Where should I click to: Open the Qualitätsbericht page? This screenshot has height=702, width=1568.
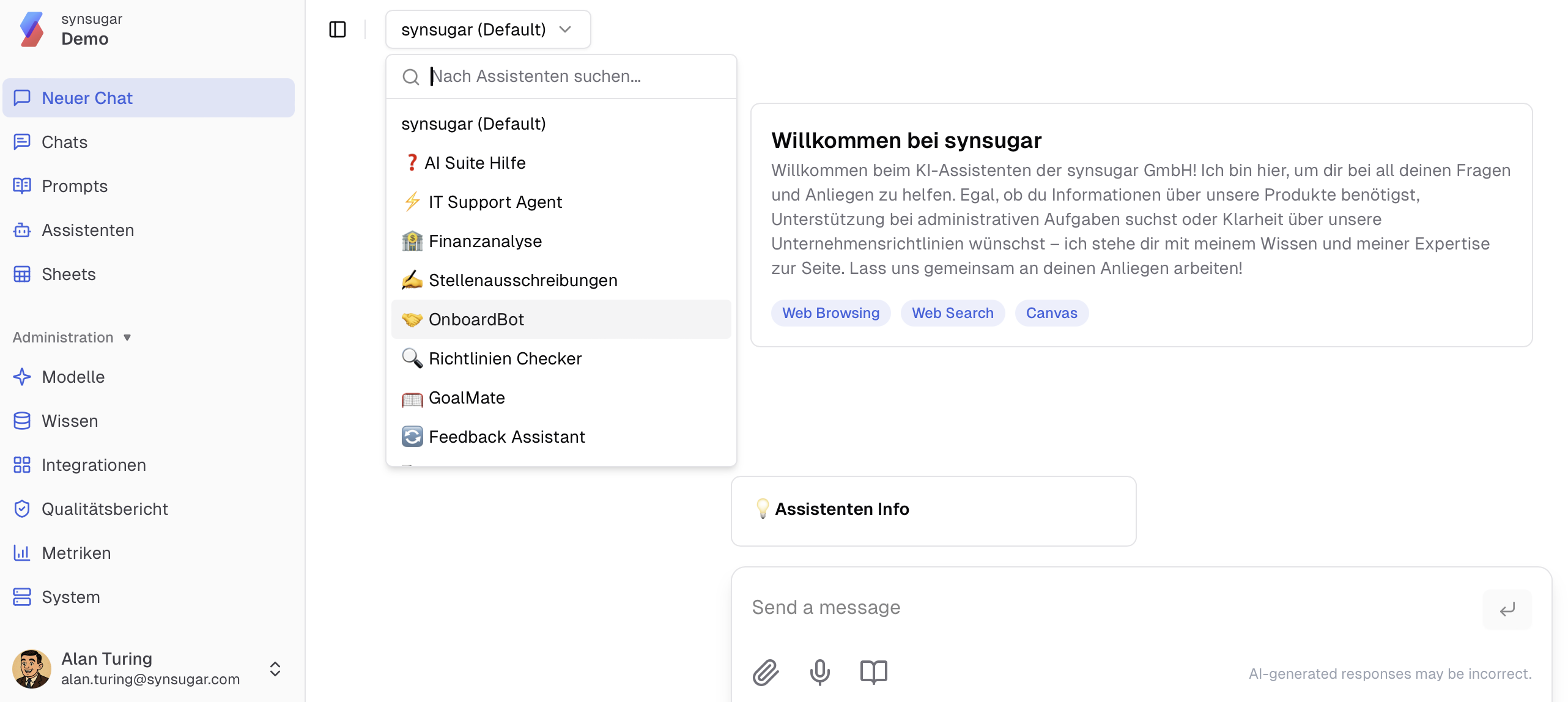click(105, 509)
